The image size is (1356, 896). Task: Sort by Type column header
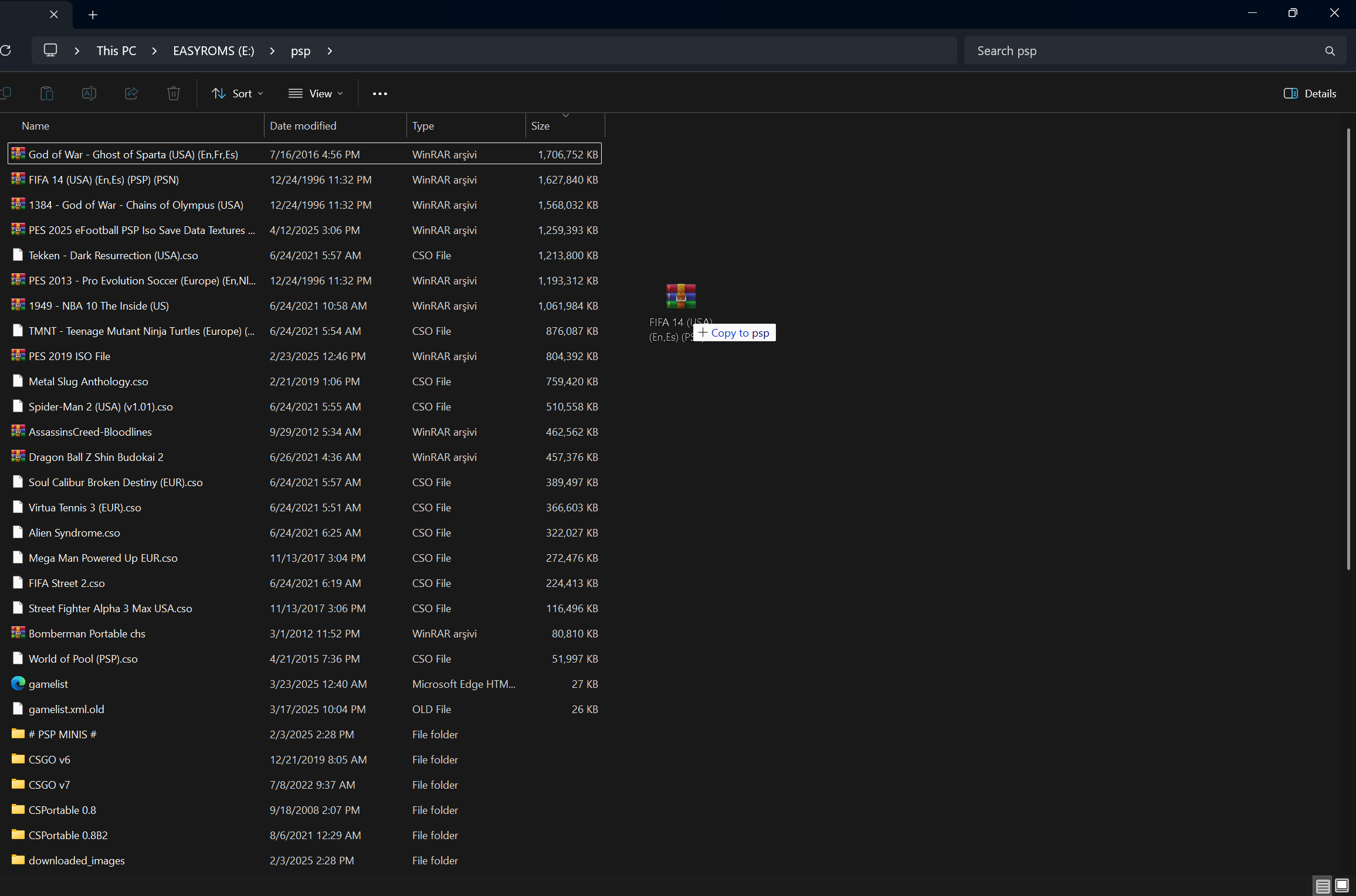466,126
